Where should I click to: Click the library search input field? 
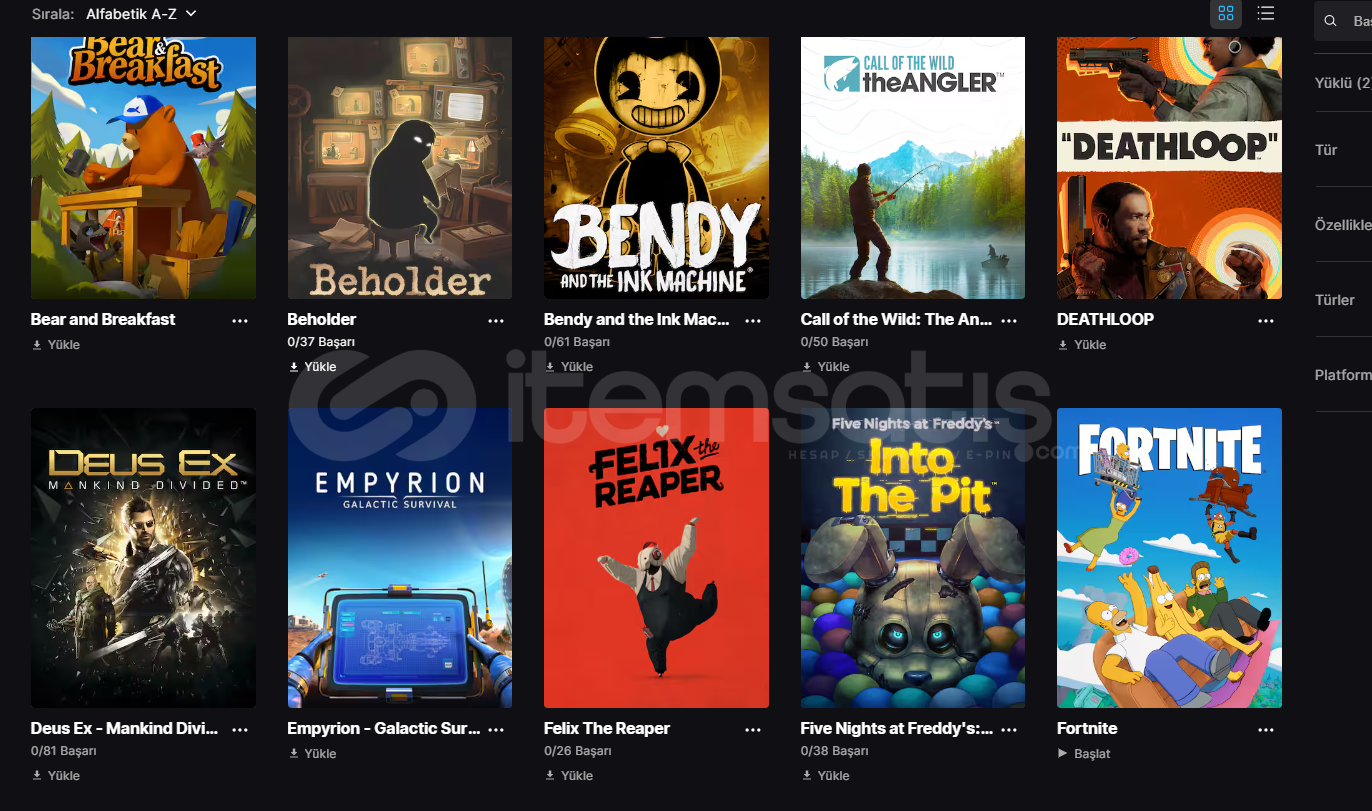(x=1343, y=20)
